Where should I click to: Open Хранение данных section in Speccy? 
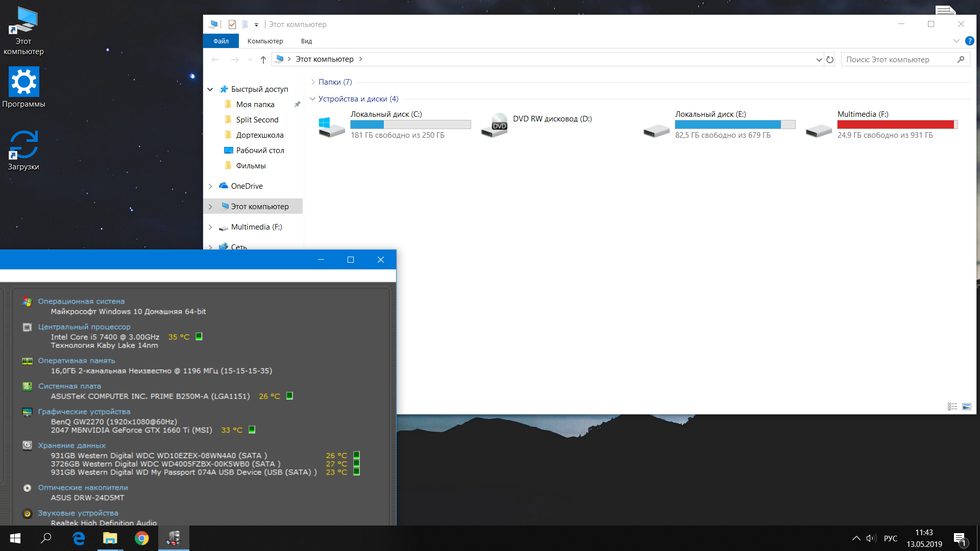pos(72,445)
